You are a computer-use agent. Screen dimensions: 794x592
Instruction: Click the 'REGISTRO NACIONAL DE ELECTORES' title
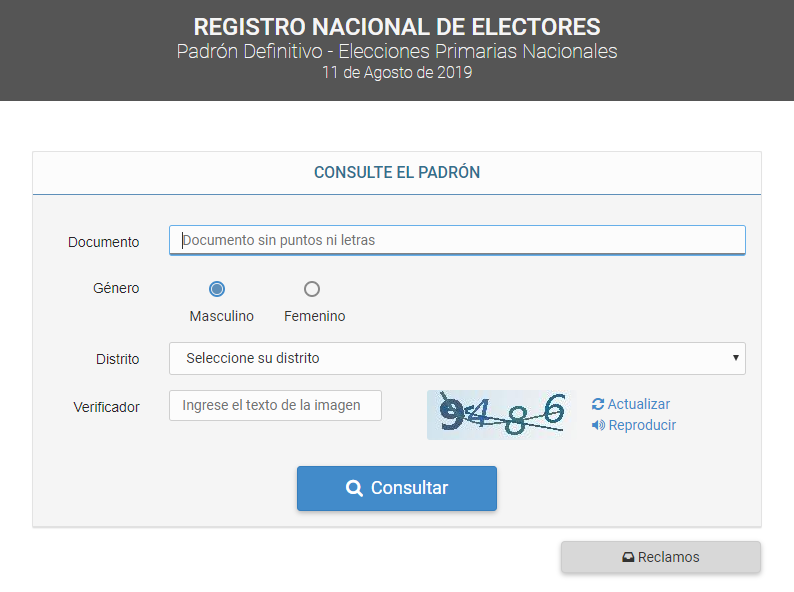click(x=397, y=27)
